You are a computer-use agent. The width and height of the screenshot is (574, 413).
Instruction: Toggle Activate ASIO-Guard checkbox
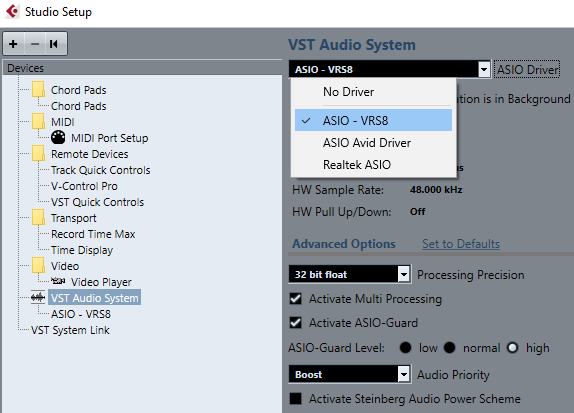295,323
